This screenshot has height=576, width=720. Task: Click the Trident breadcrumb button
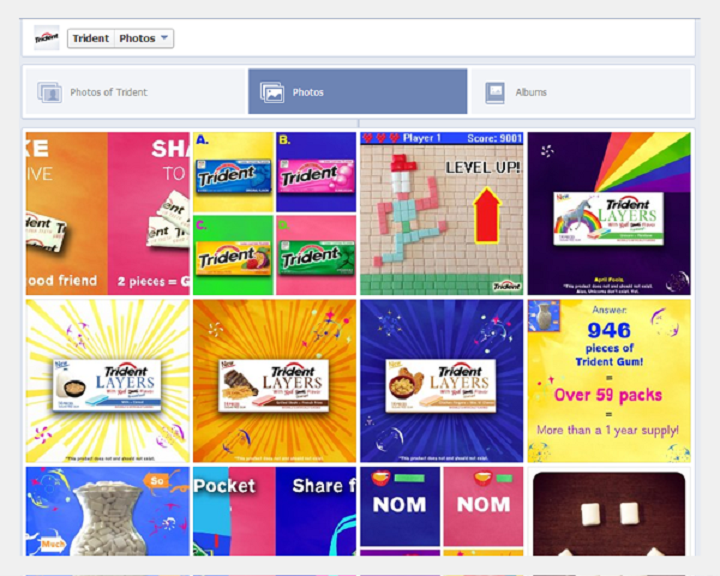click(90, 38)
